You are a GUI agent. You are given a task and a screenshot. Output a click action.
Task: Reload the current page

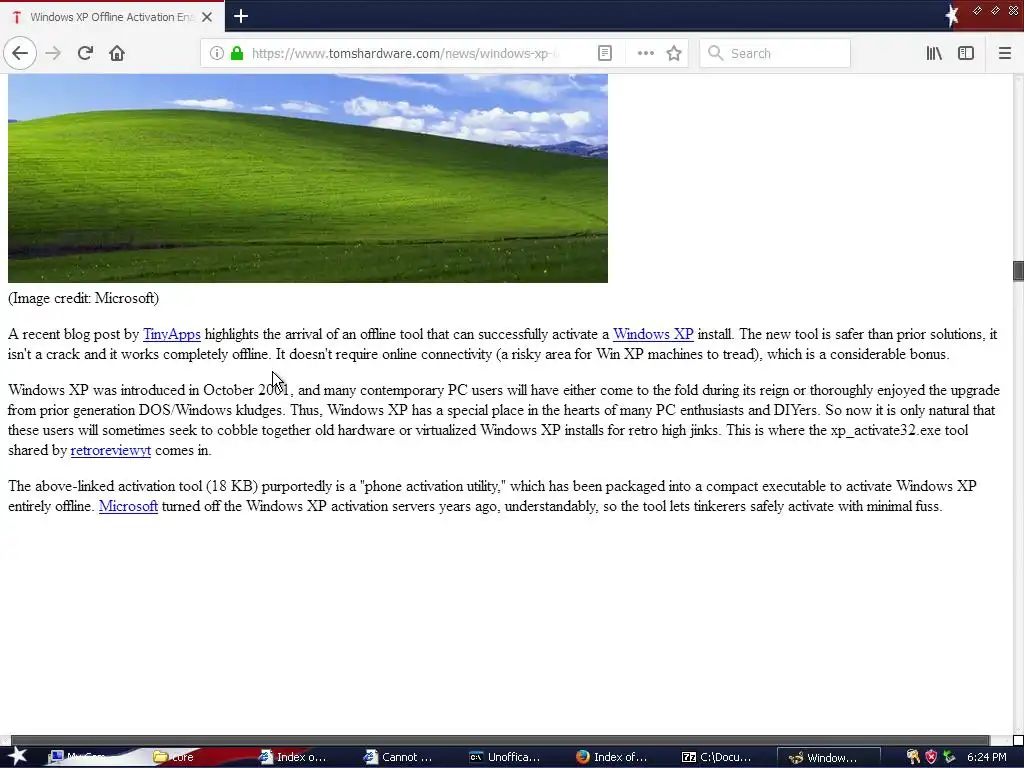click(85, 53)
